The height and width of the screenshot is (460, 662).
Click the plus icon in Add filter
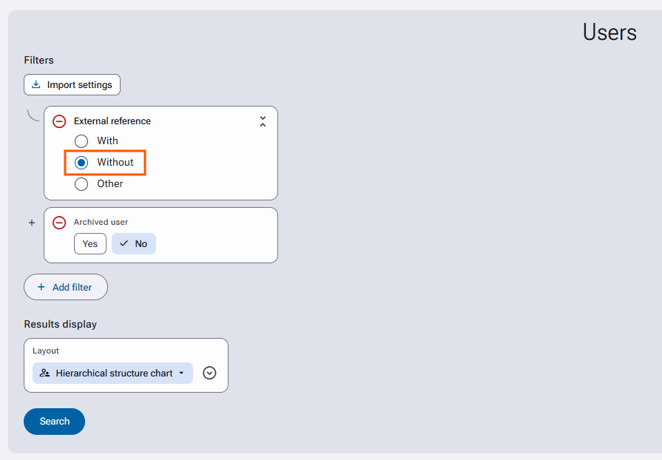coord(41,287)
